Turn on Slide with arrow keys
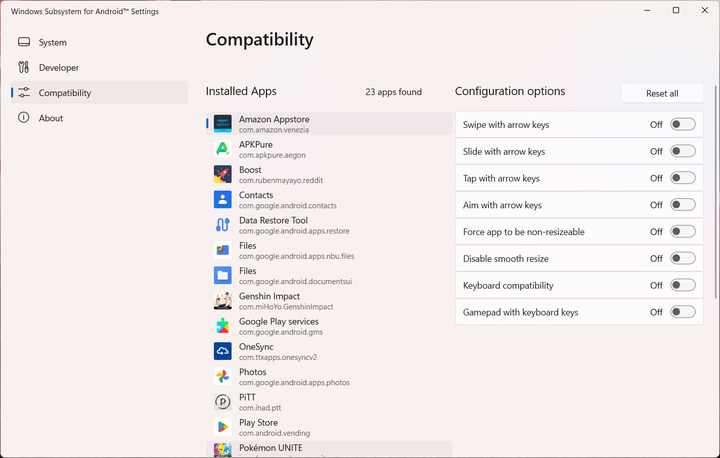The image size is (720, 458). 682,151
